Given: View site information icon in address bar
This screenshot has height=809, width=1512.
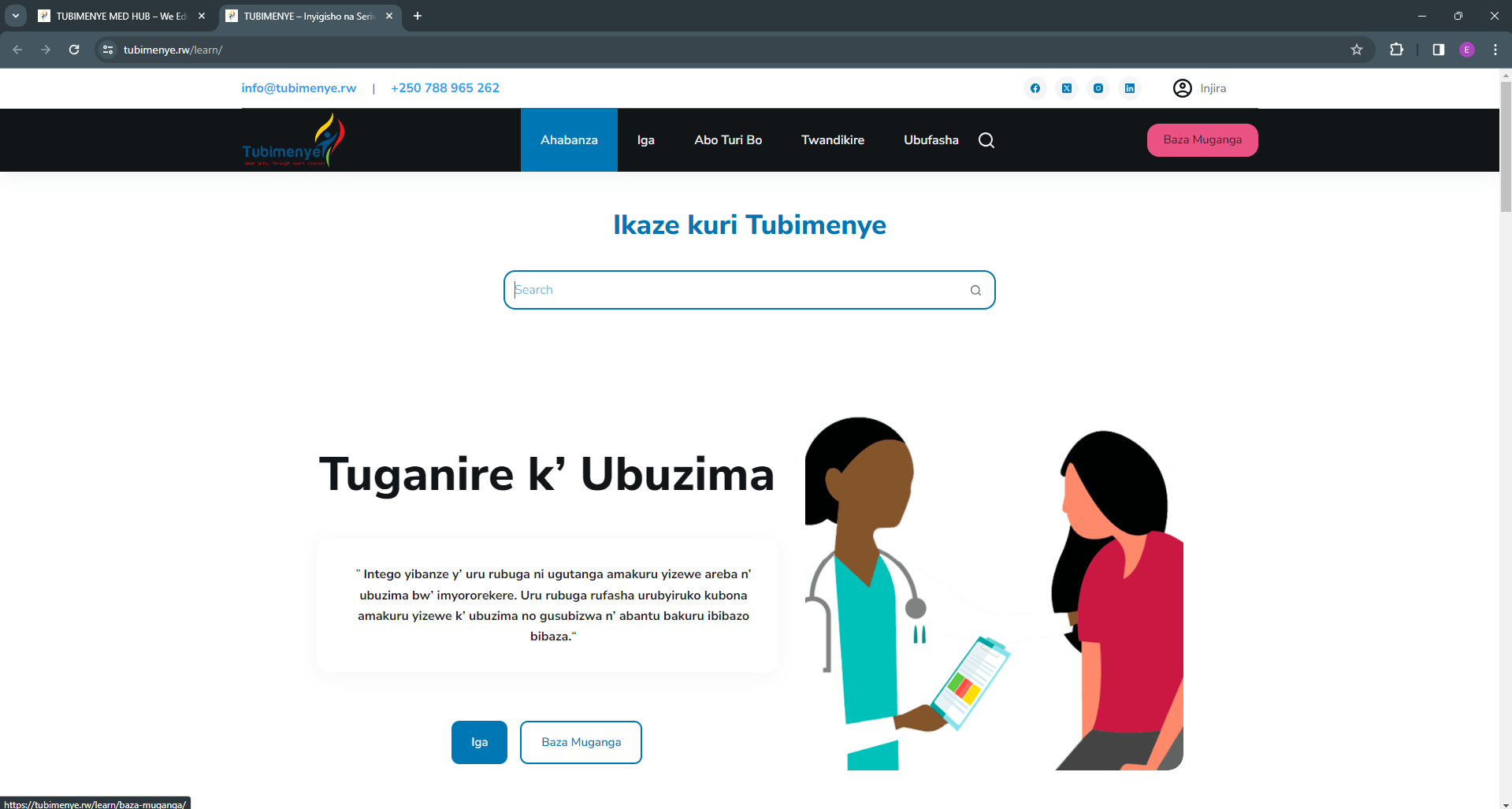Looking at the screenshot, I should (x=108, y=50).
